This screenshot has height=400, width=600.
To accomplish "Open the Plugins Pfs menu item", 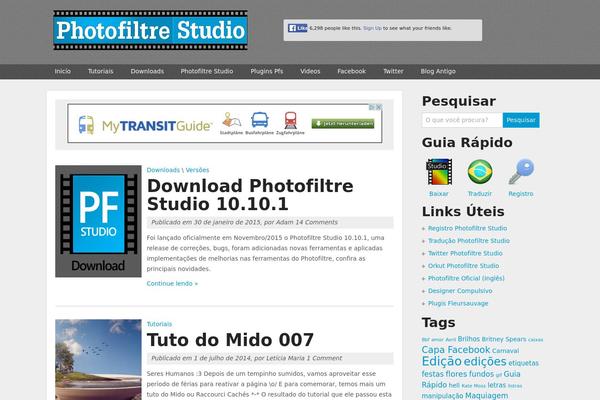I will click(x=267, y=71).
